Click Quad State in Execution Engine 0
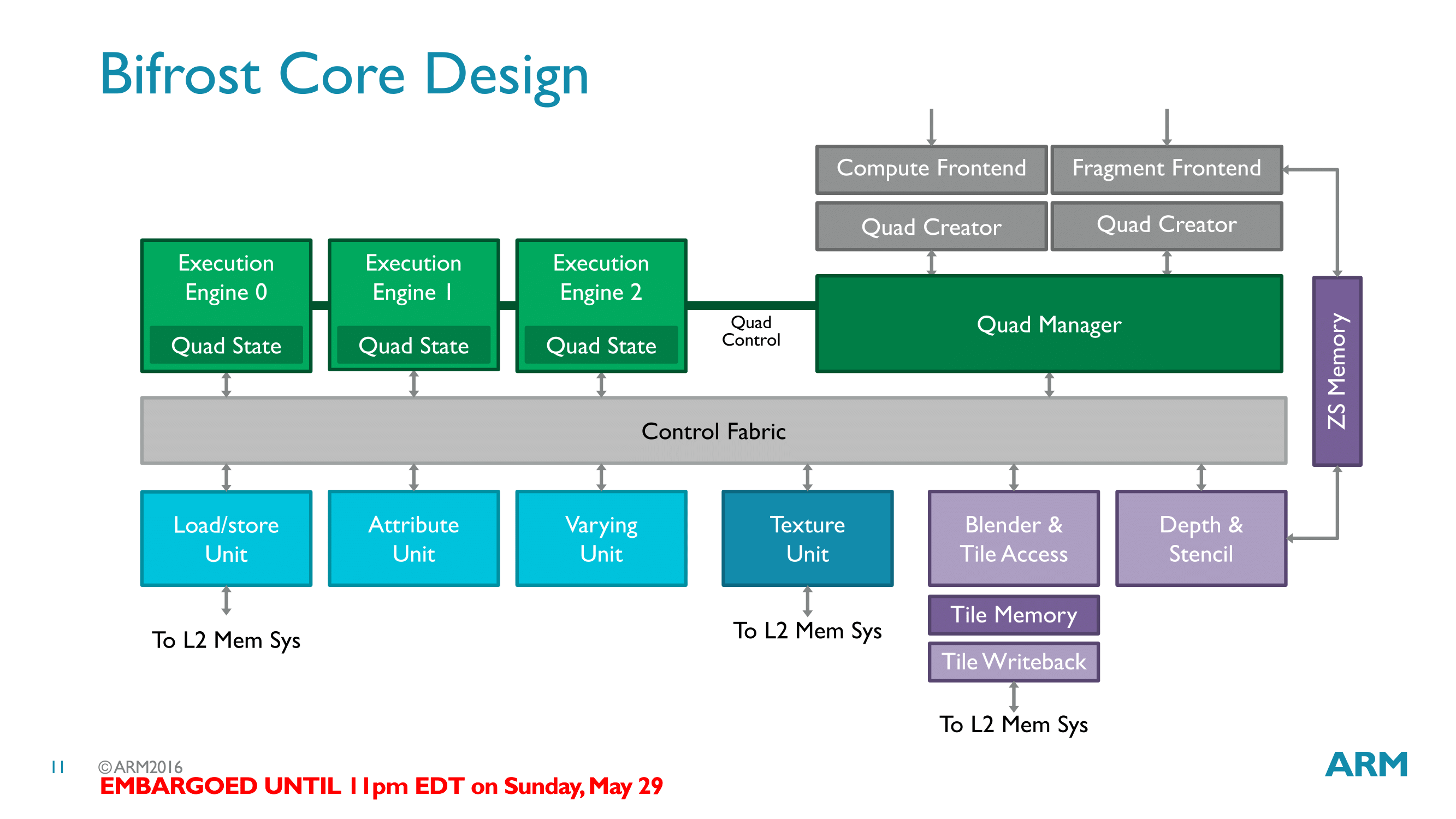 [x=226, y=346]
